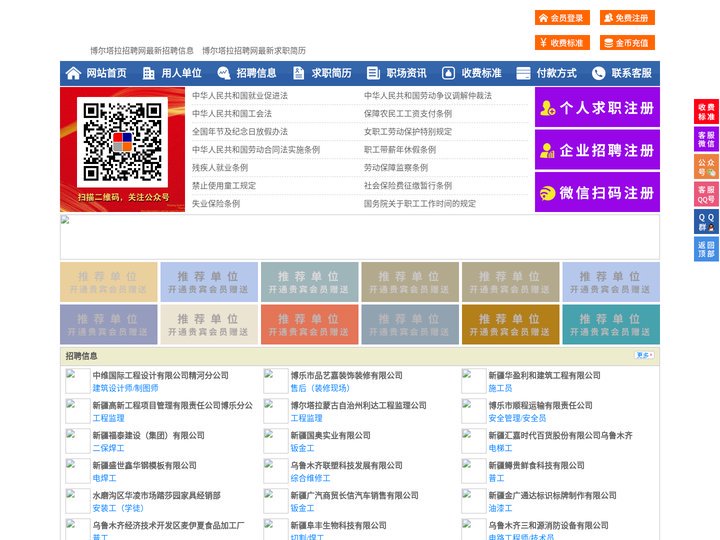720x540 pixels.
Task: Open 博尔塔拉招聘网最新求职简历 link
Action: (x=254, y=51)
